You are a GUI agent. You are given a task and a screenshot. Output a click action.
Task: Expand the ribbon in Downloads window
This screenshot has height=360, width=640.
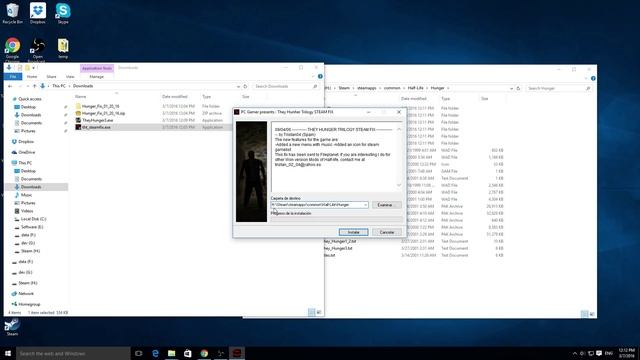[313, 76]
